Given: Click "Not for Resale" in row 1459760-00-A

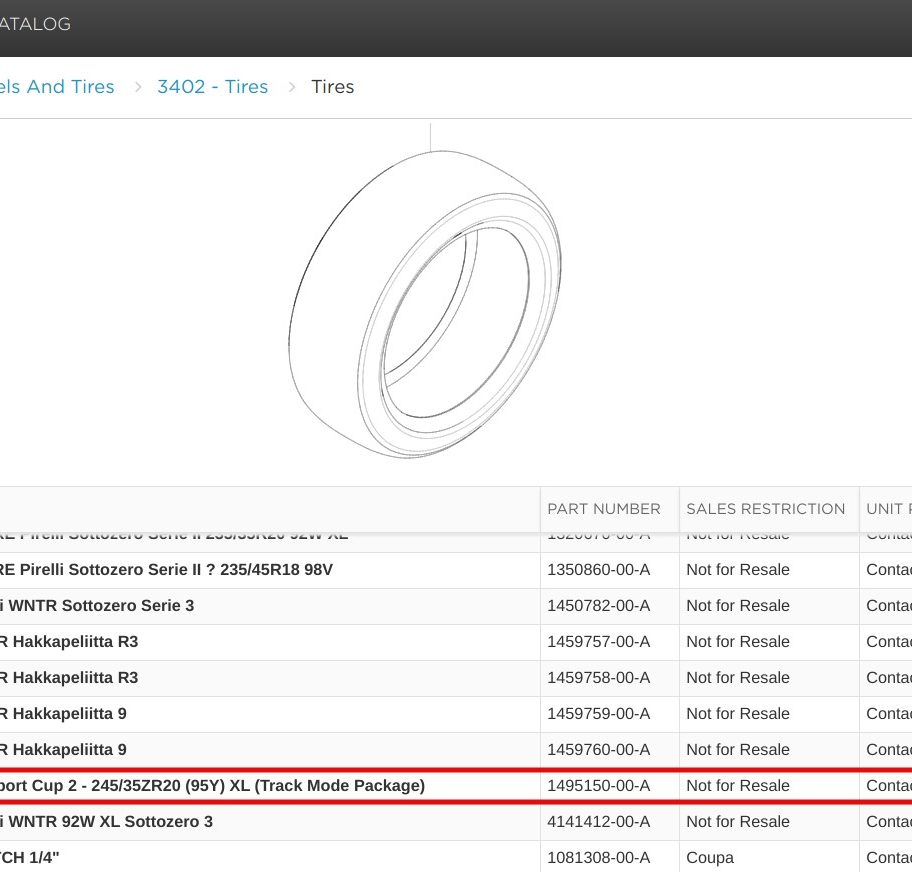Looking at the screenshot, I should tap(738, 750).
